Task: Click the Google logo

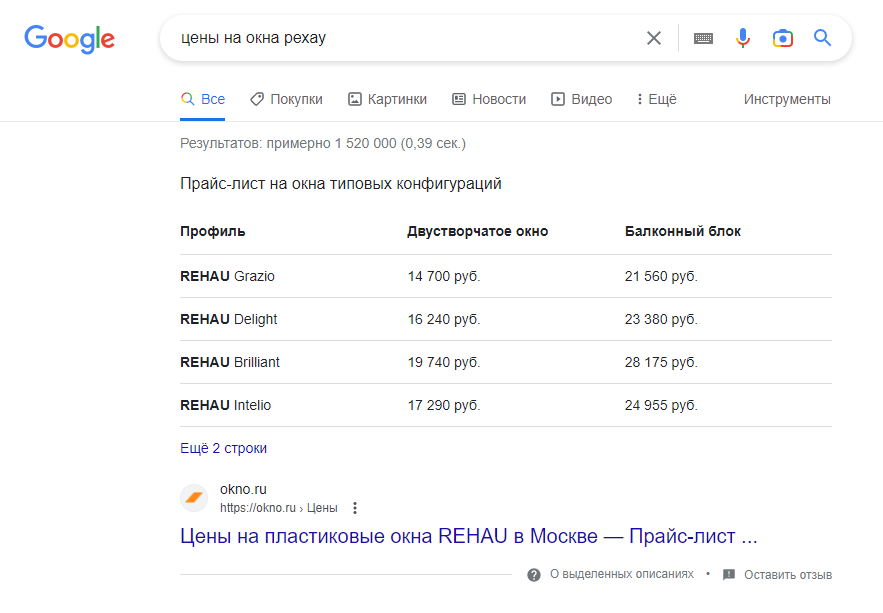Action: pos(69,39)
